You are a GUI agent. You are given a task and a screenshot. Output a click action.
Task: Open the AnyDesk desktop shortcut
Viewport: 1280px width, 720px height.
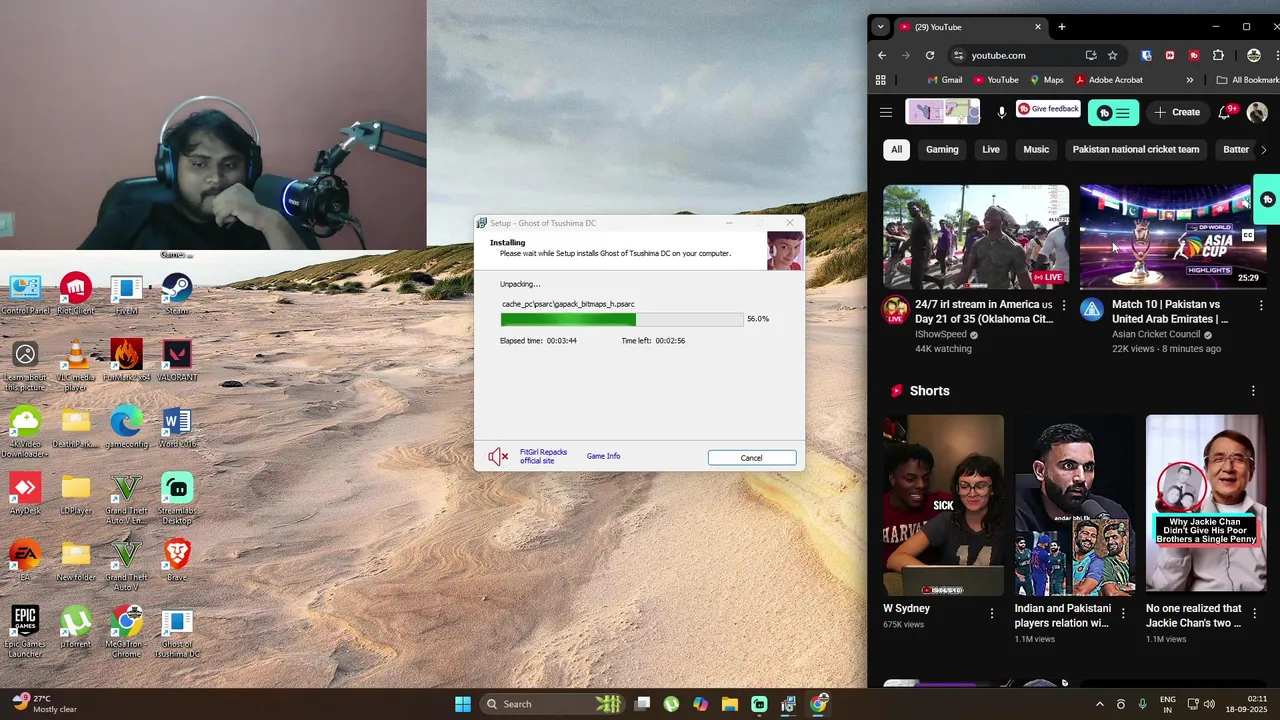coord(25,494)
